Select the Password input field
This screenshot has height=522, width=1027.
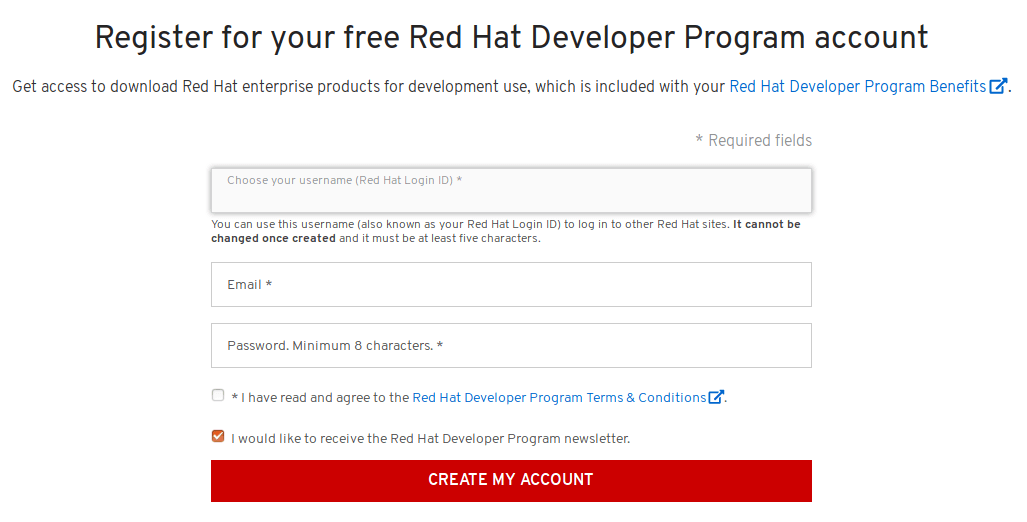click(511, 346)
